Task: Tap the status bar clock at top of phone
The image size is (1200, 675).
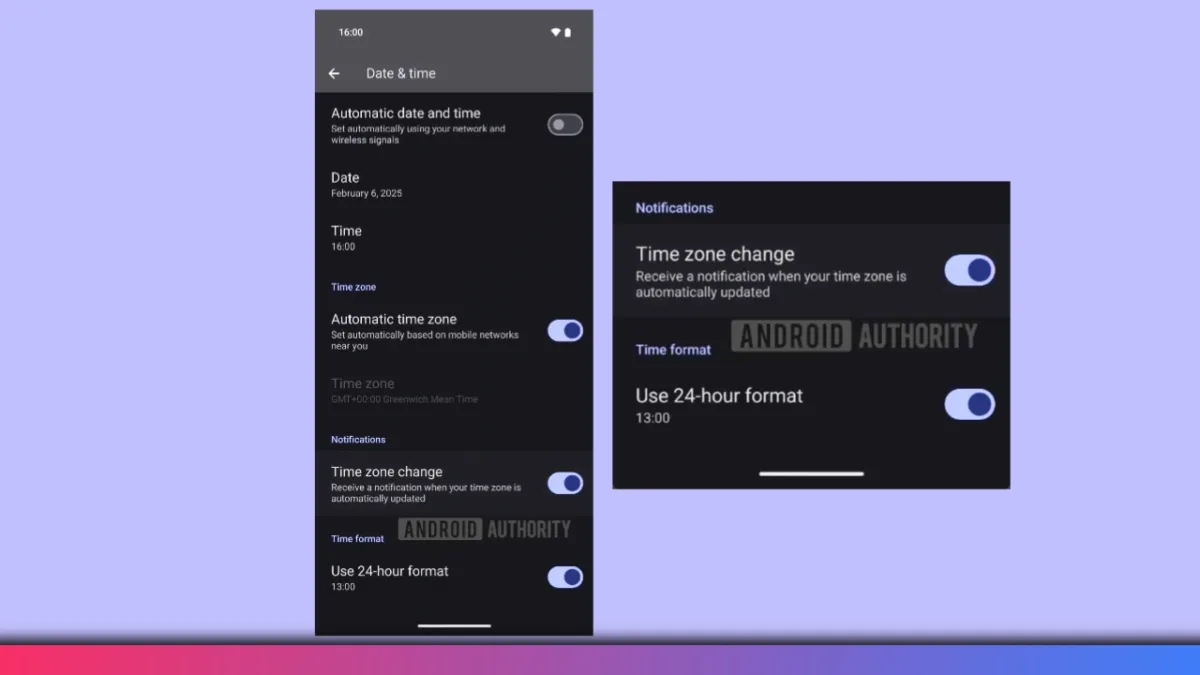Action: click(x=350, y=32)
